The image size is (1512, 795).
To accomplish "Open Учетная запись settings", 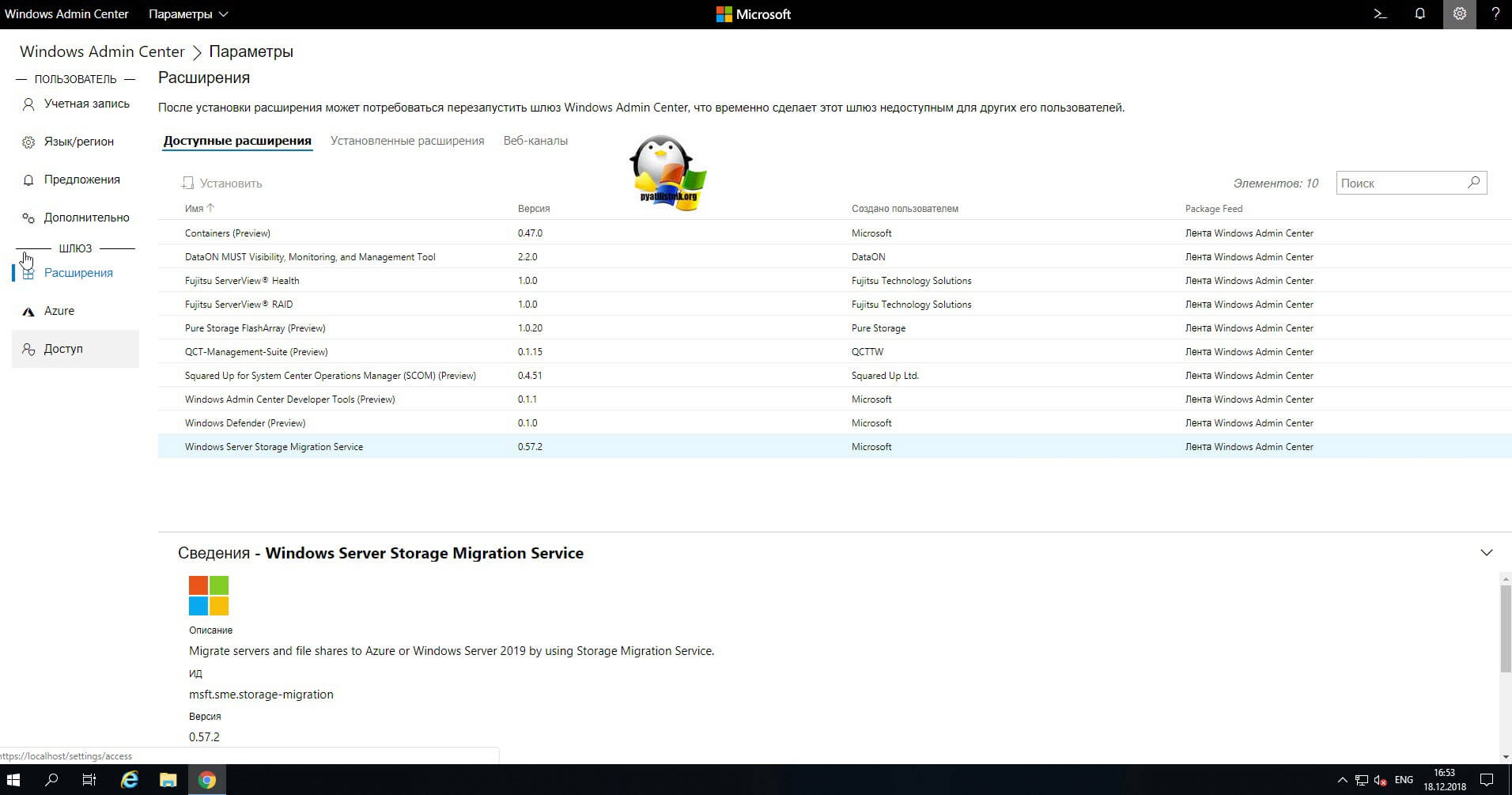I will pos(76,104).
